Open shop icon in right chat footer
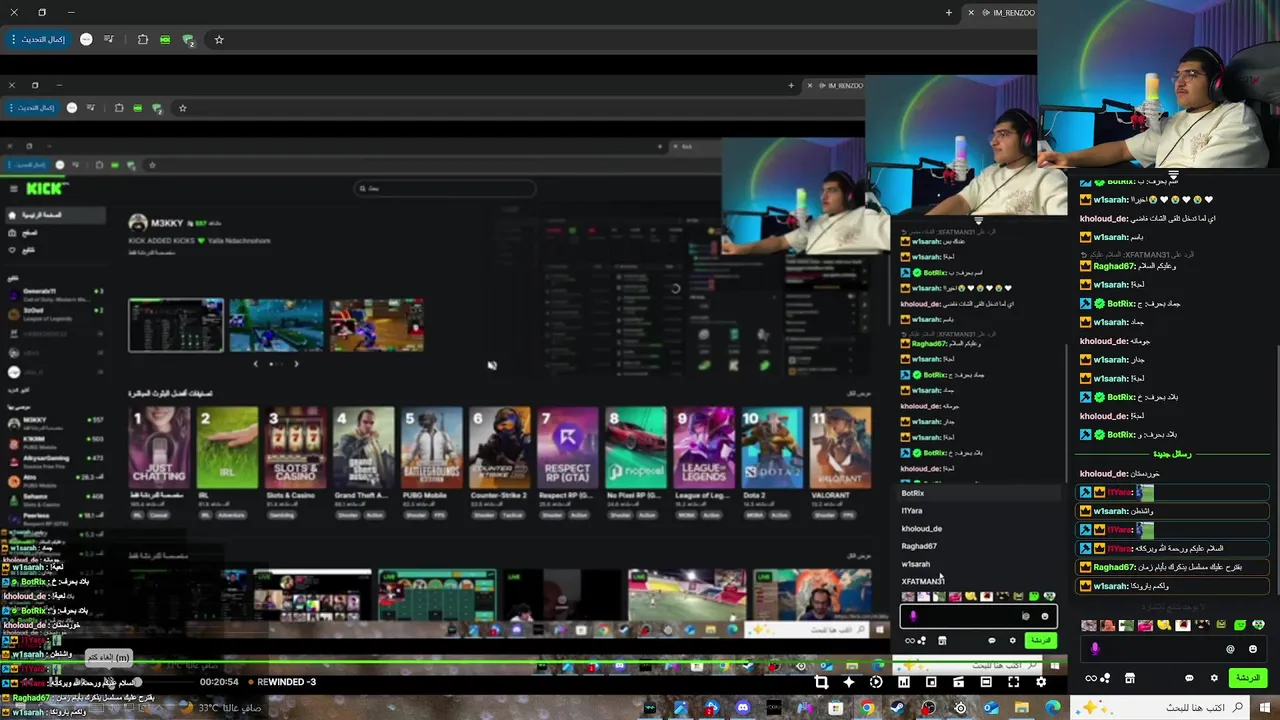Screen dimensions: 1280x720 [x=1130, y=678]
